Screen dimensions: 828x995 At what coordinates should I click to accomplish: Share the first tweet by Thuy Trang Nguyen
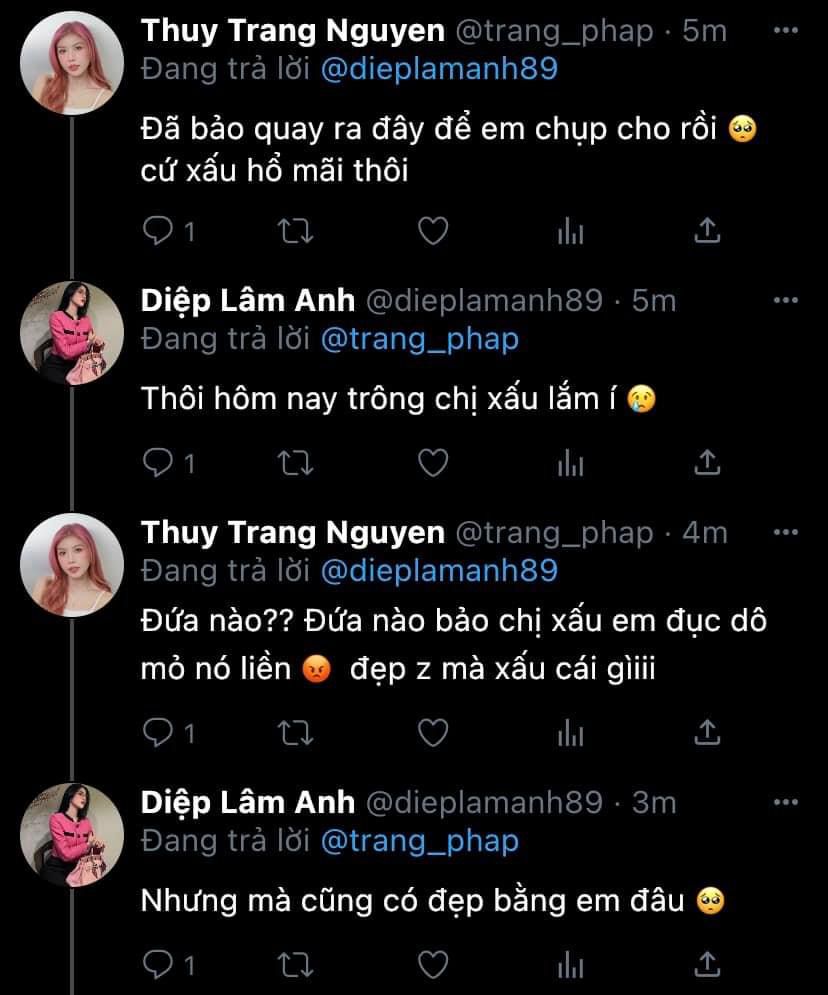[x=707, y=232]
